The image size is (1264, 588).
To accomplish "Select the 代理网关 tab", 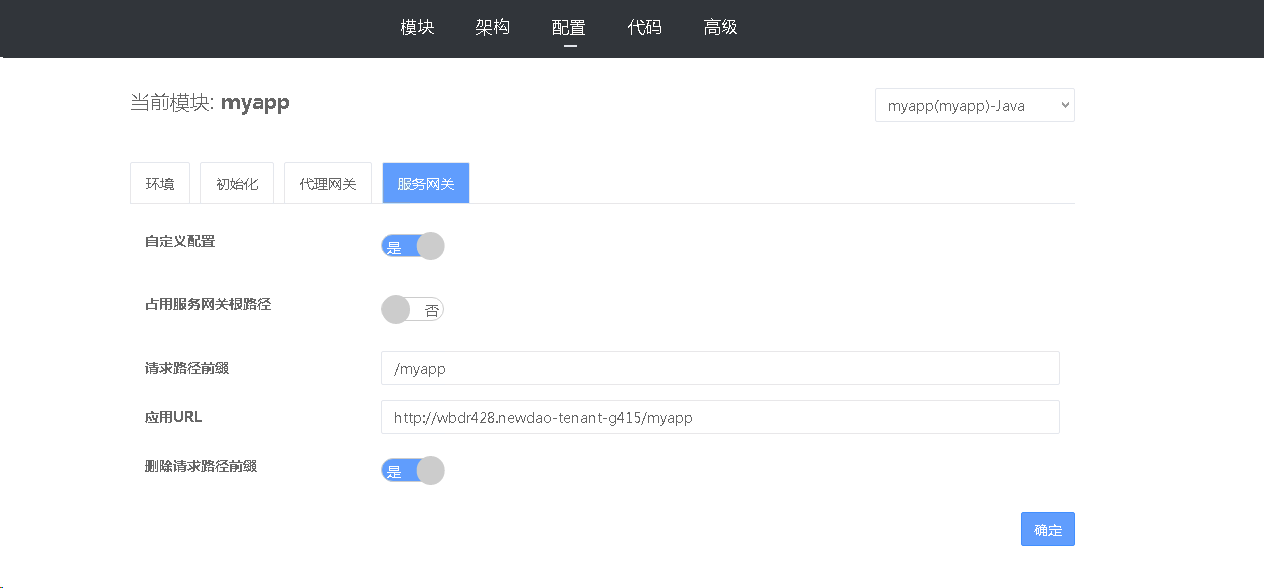I will click(x=327, y=184).
